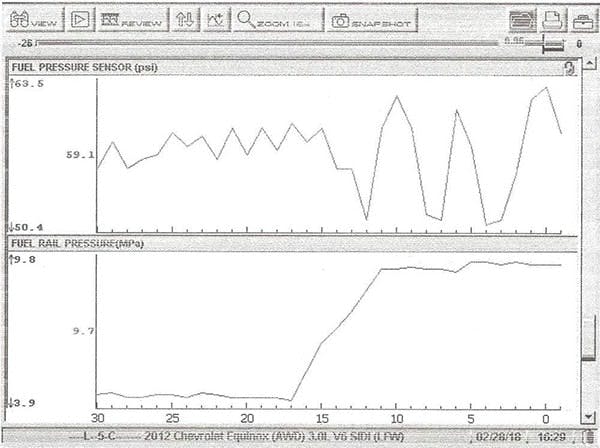
Task: Click the 20 time axis label
Action: tap(247, 418)
